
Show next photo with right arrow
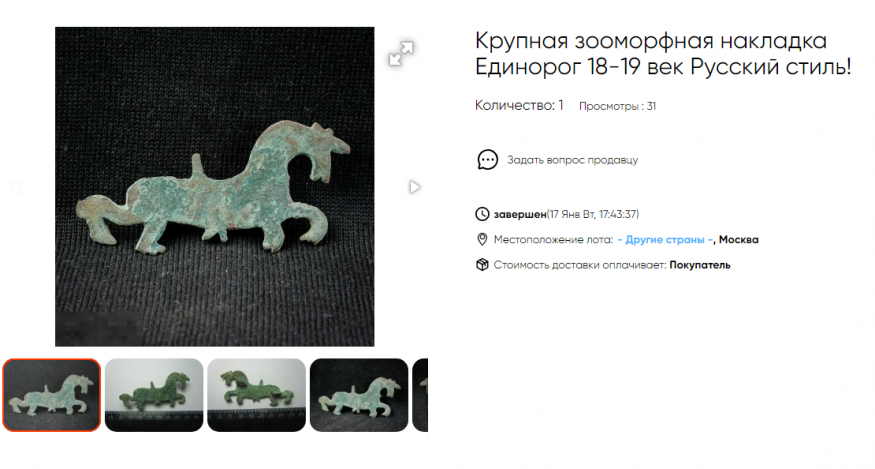coord(414,187)
